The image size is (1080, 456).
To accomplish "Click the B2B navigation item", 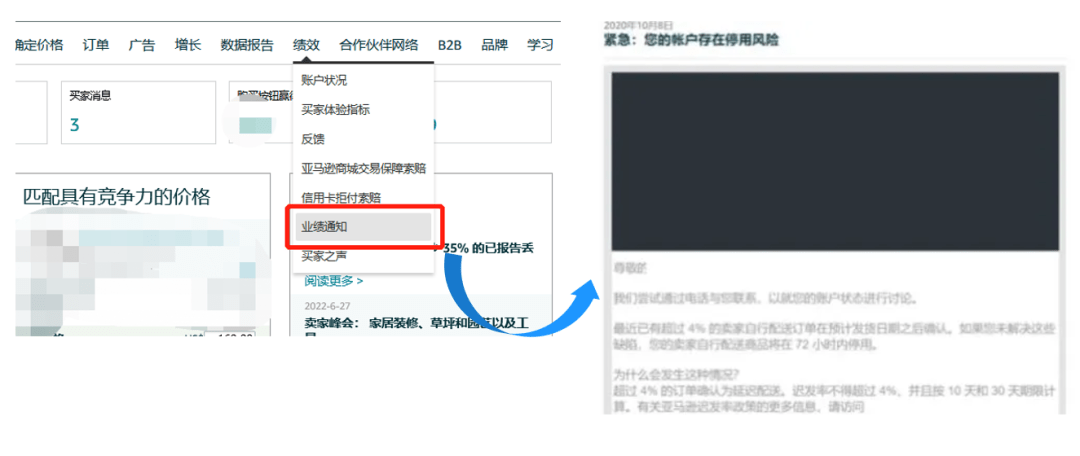I will (x=449, y=45).
